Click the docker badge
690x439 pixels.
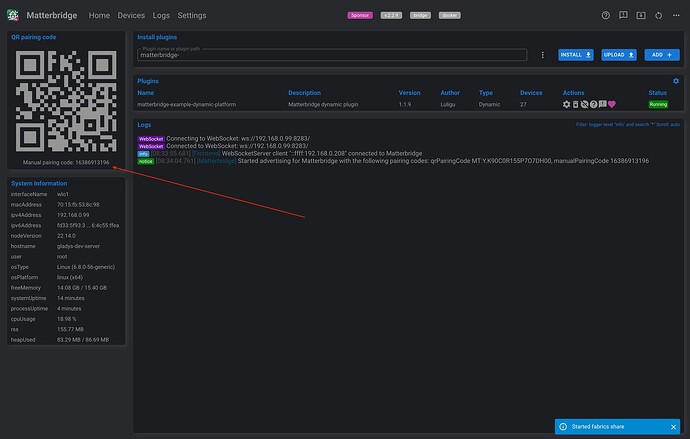(x=449, y=15)
